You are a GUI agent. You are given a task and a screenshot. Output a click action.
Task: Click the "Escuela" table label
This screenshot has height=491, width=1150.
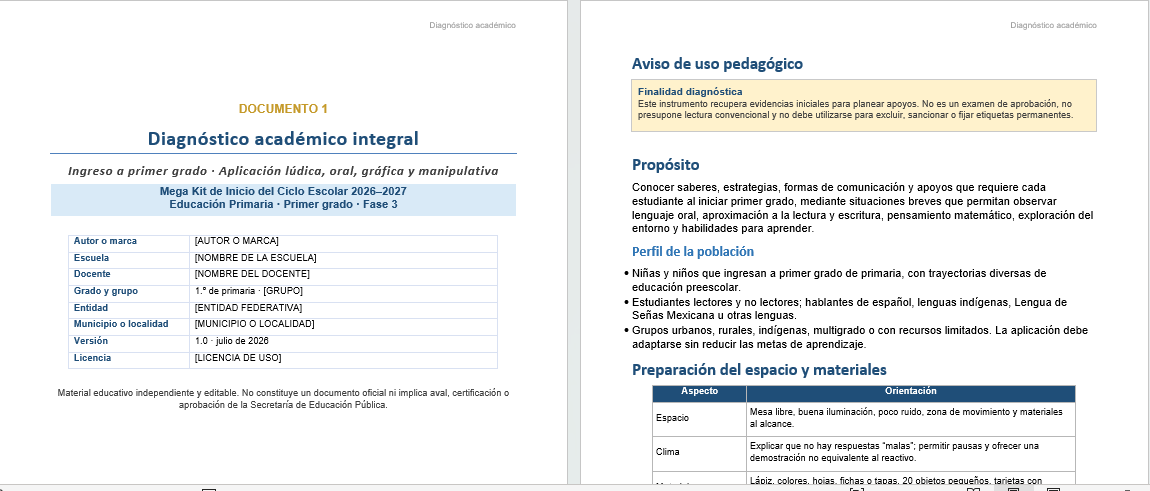click(x=91, y=258)
